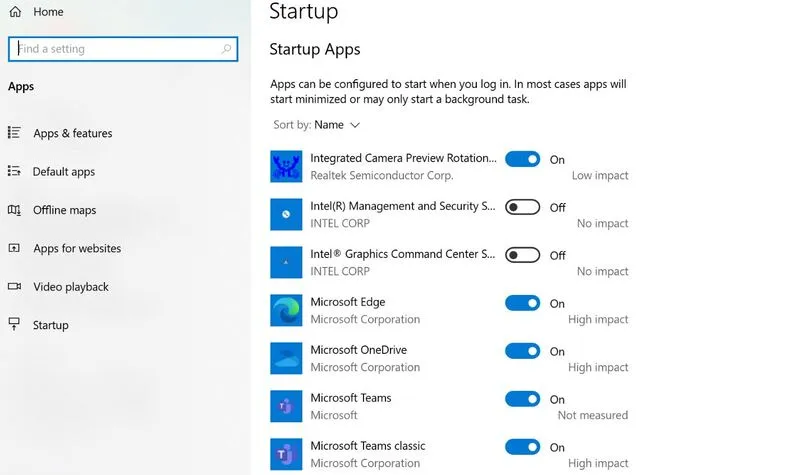The width and height of the screenshot is (800, 475).
Task: Switch off Microsoft Teams startup toggle
Action: [x=522, y=399]
